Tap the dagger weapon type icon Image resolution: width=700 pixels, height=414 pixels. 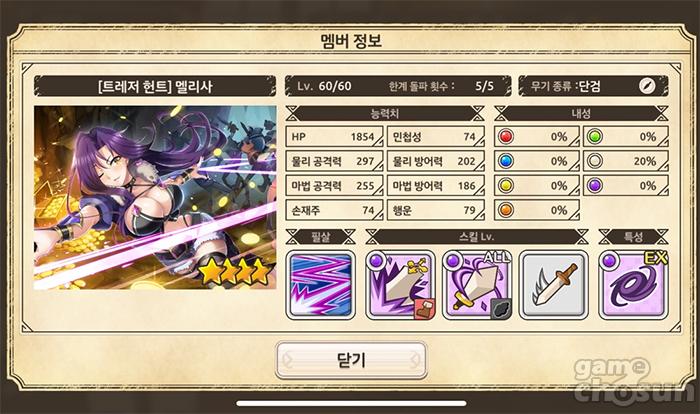(x=646, y=86)
